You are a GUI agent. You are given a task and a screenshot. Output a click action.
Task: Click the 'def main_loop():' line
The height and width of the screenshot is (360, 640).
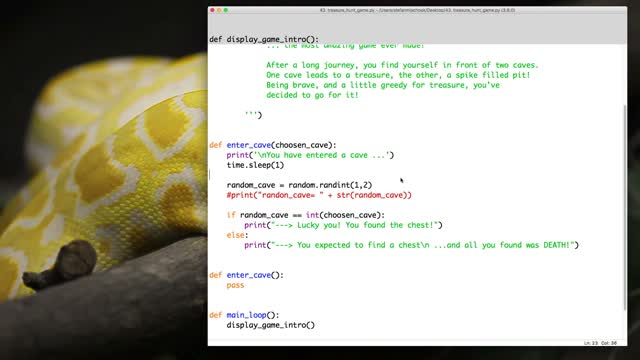click(x=244, y=315)
